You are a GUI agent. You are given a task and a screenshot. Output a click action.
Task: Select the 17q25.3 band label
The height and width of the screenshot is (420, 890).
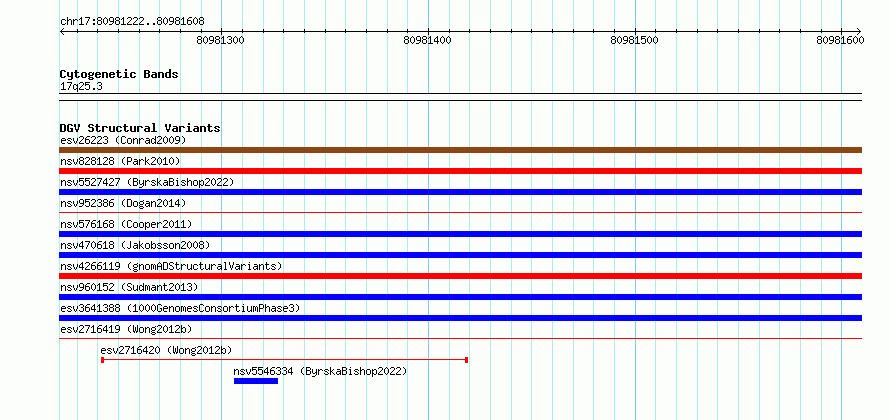pyautogui.click(x=81, y=87)
